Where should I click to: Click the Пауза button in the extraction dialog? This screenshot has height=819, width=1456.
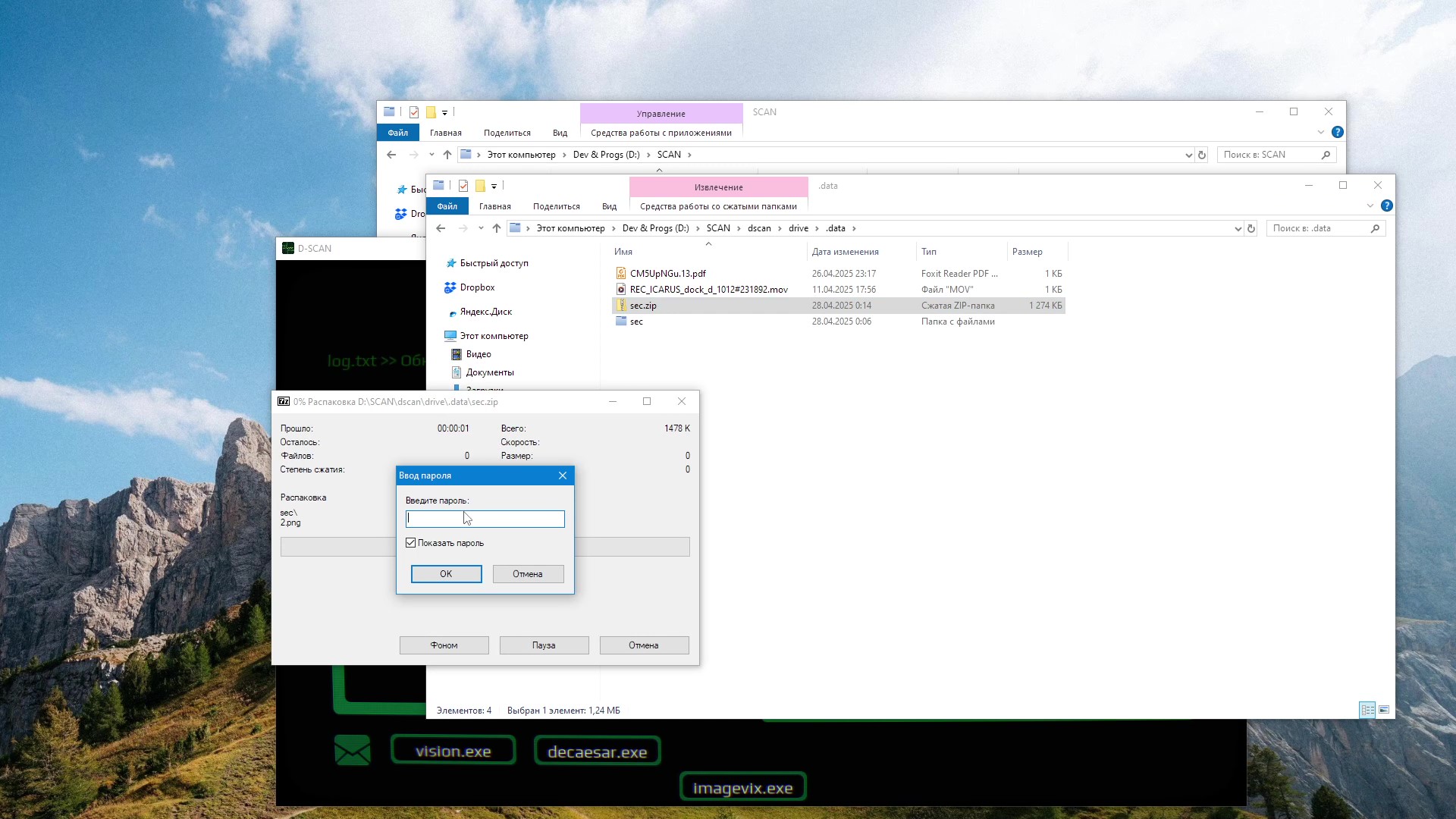[x=544, y=645]
